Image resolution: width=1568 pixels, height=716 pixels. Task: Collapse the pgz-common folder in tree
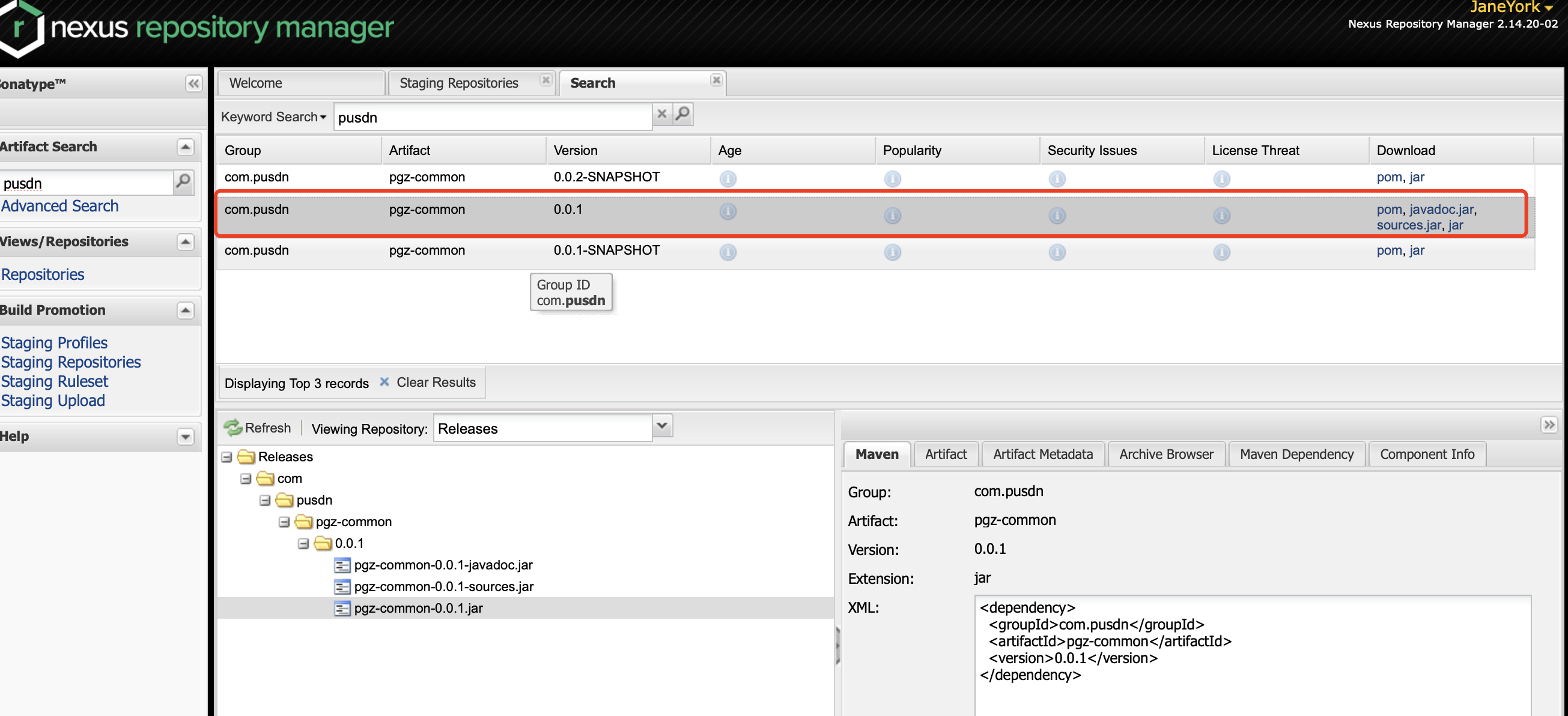tap(284, 523)
